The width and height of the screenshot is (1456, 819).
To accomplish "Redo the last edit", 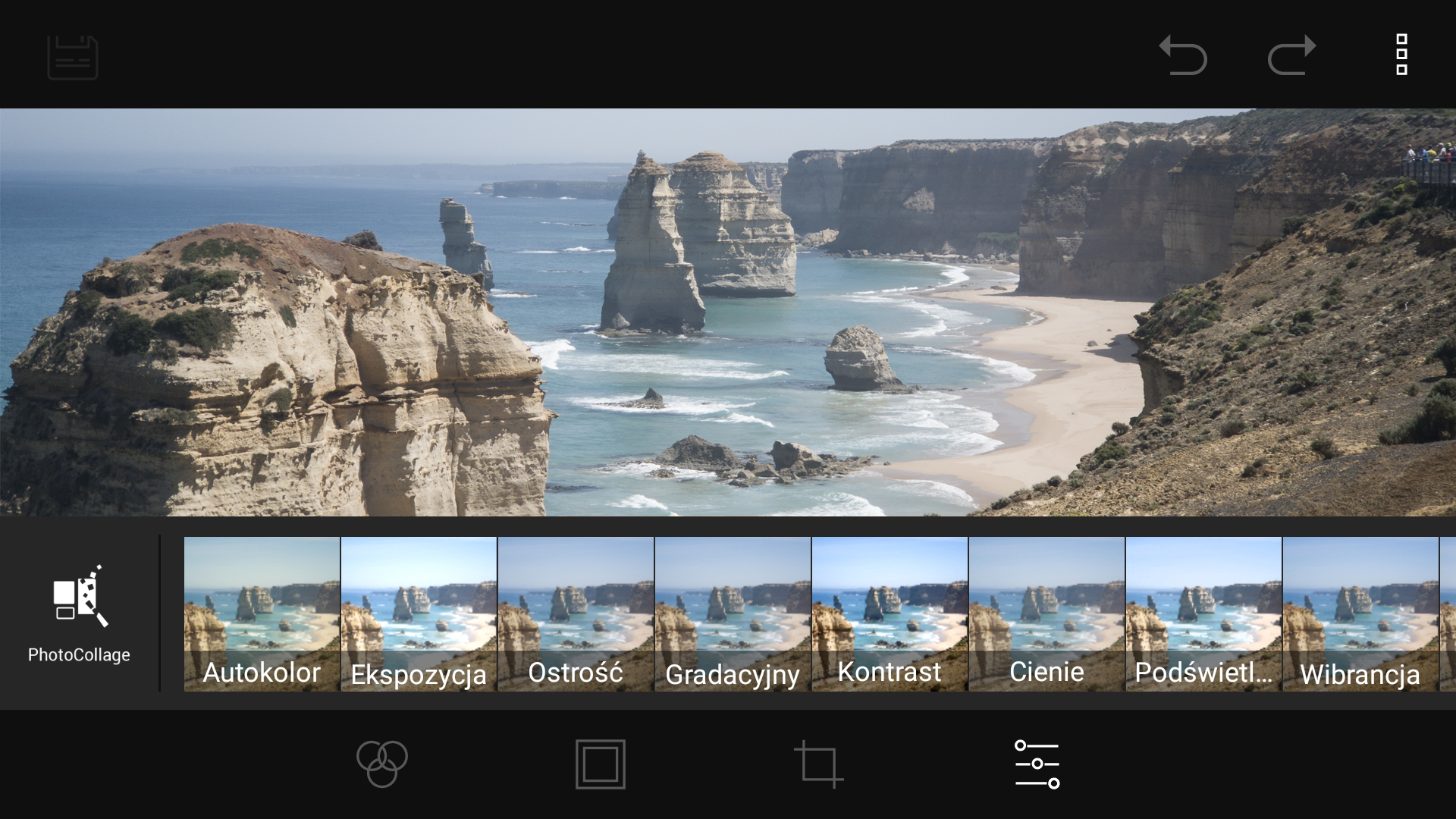I will [x=1291, y=55].
